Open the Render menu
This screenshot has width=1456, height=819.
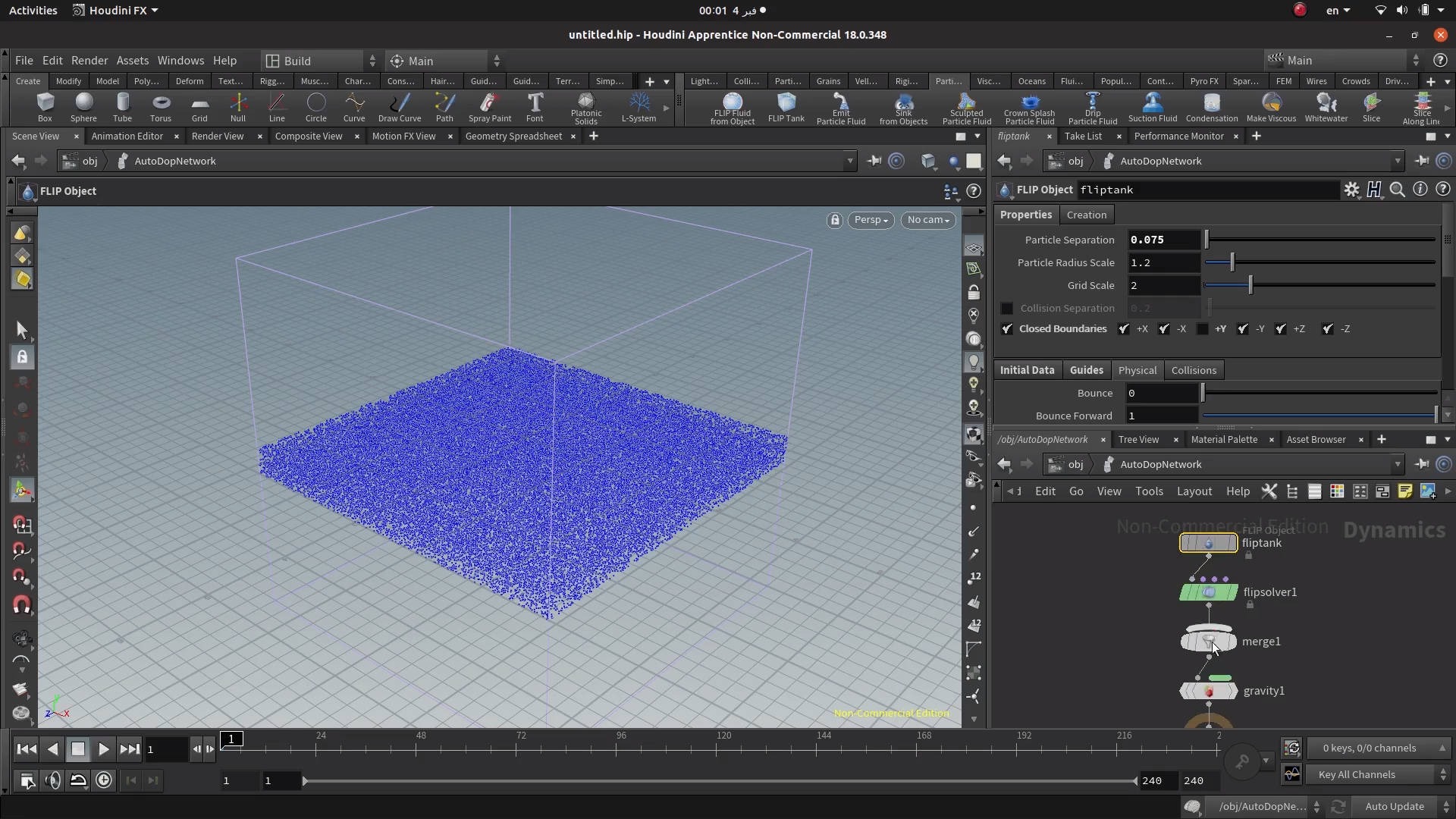[x=89, y=61]
